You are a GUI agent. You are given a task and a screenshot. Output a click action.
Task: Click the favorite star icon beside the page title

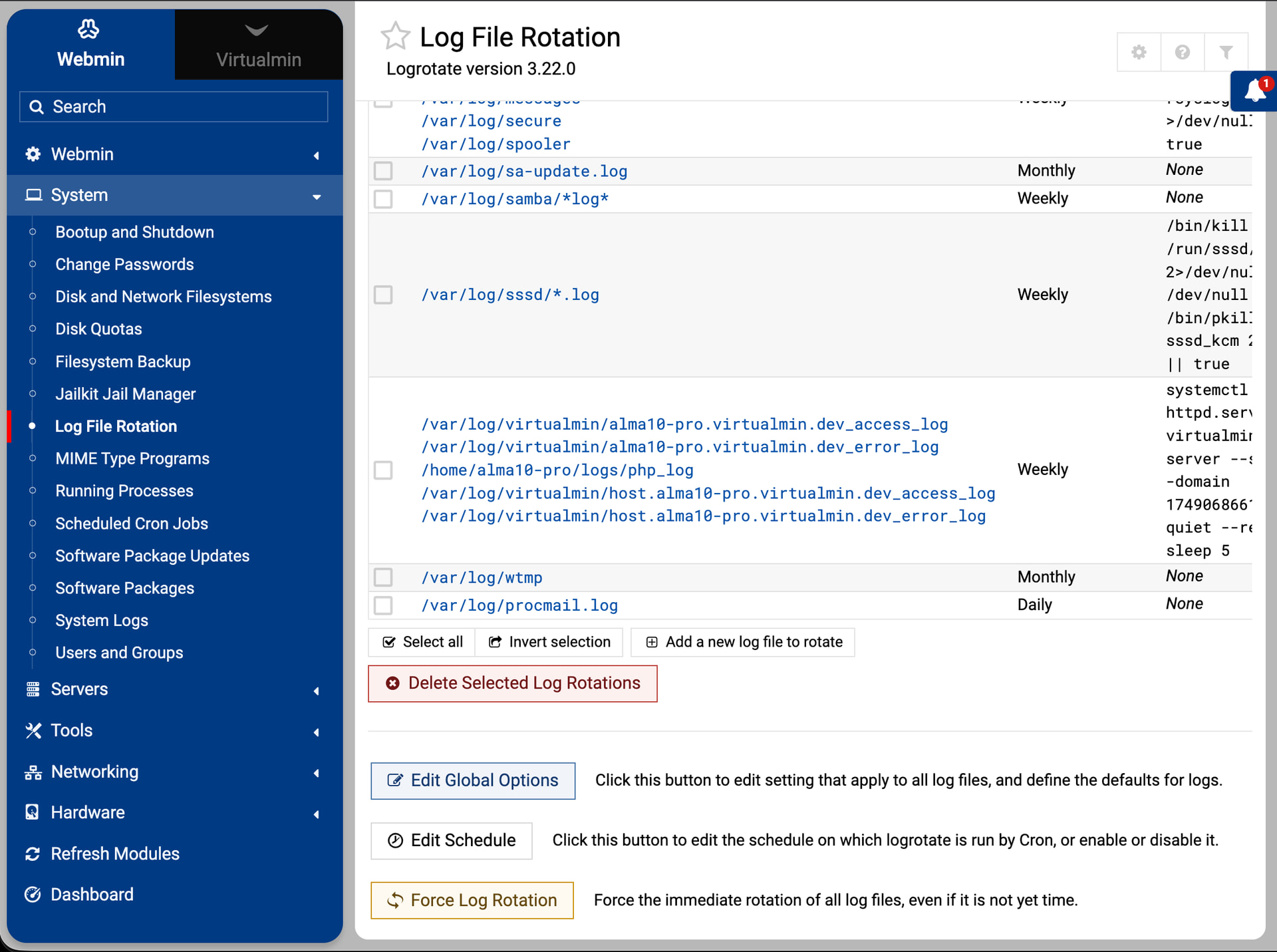point(395,37)
